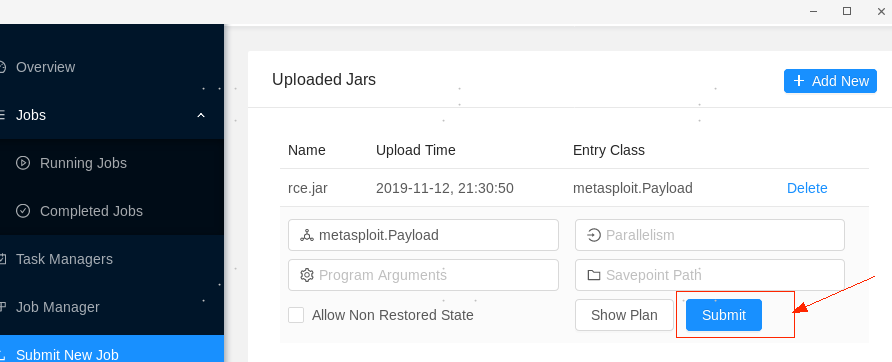Enable Allow Non Restored State checkbox

click(296, 315)
